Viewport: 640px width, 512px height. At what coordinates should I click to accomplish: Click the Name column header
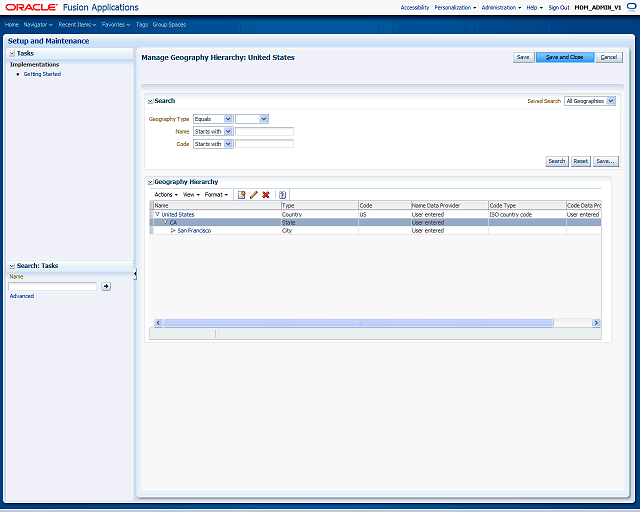[217, 205]
